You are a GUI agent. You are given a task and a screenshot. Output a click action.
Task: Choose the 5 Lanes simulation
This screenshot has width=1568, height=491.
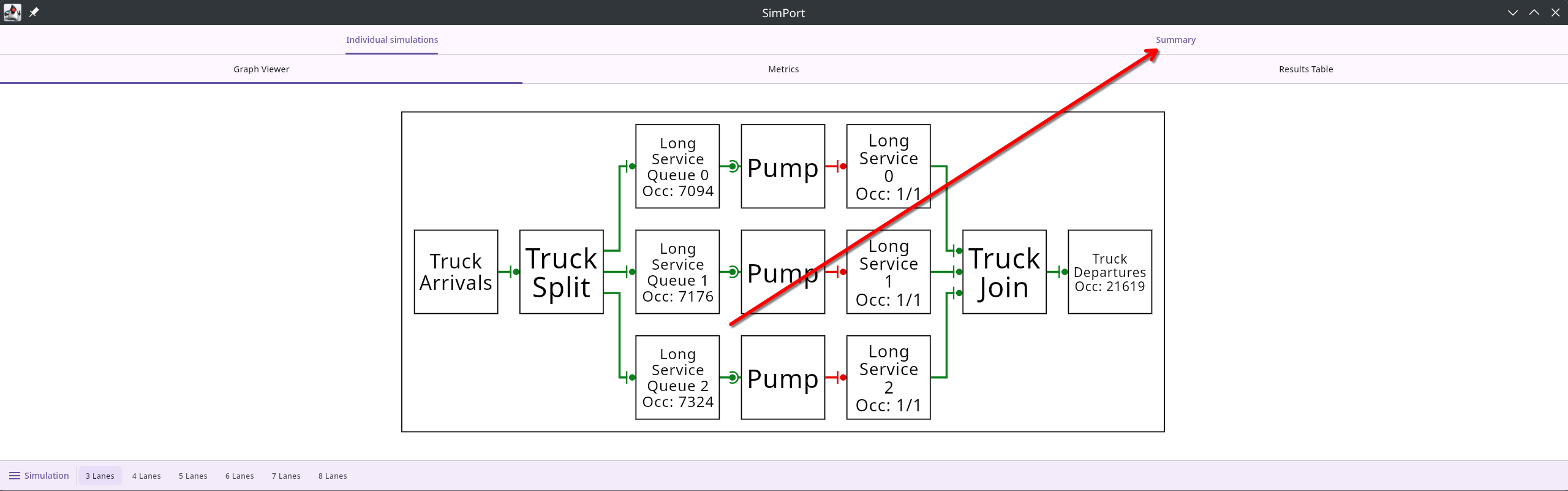click(x=193, y=476)
